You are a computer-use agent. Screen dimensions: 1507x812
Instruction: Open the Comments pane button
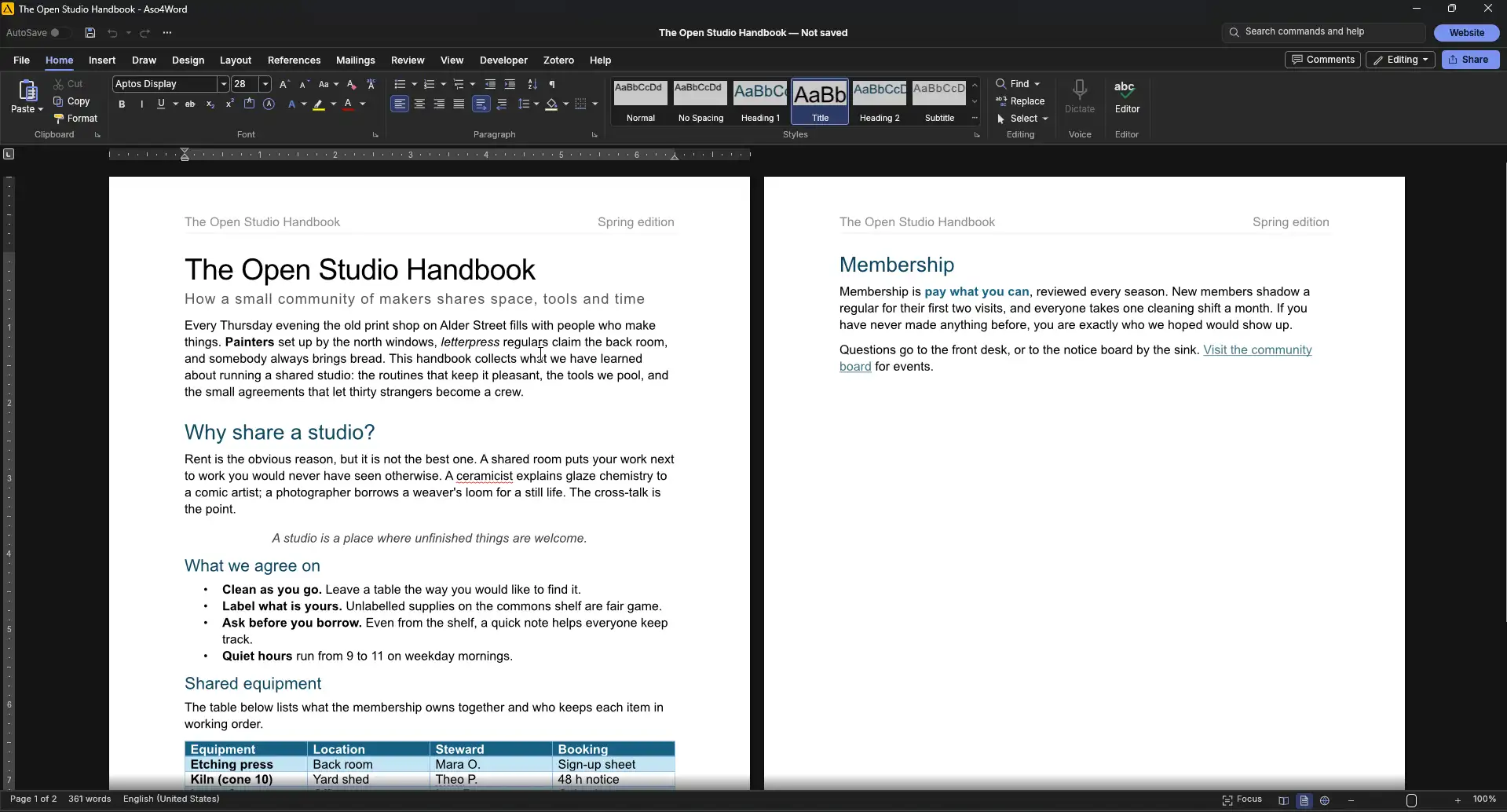click(1322, 60)
